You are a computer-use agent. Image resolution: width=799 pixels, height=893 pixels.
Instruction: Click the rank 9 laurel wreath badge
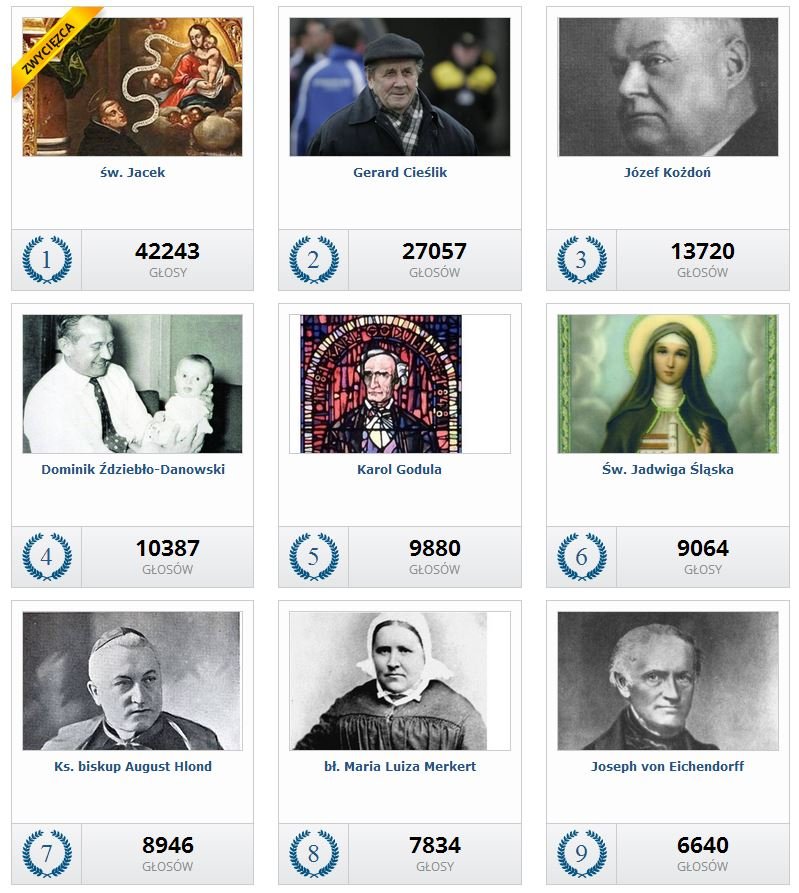(581, 853)
